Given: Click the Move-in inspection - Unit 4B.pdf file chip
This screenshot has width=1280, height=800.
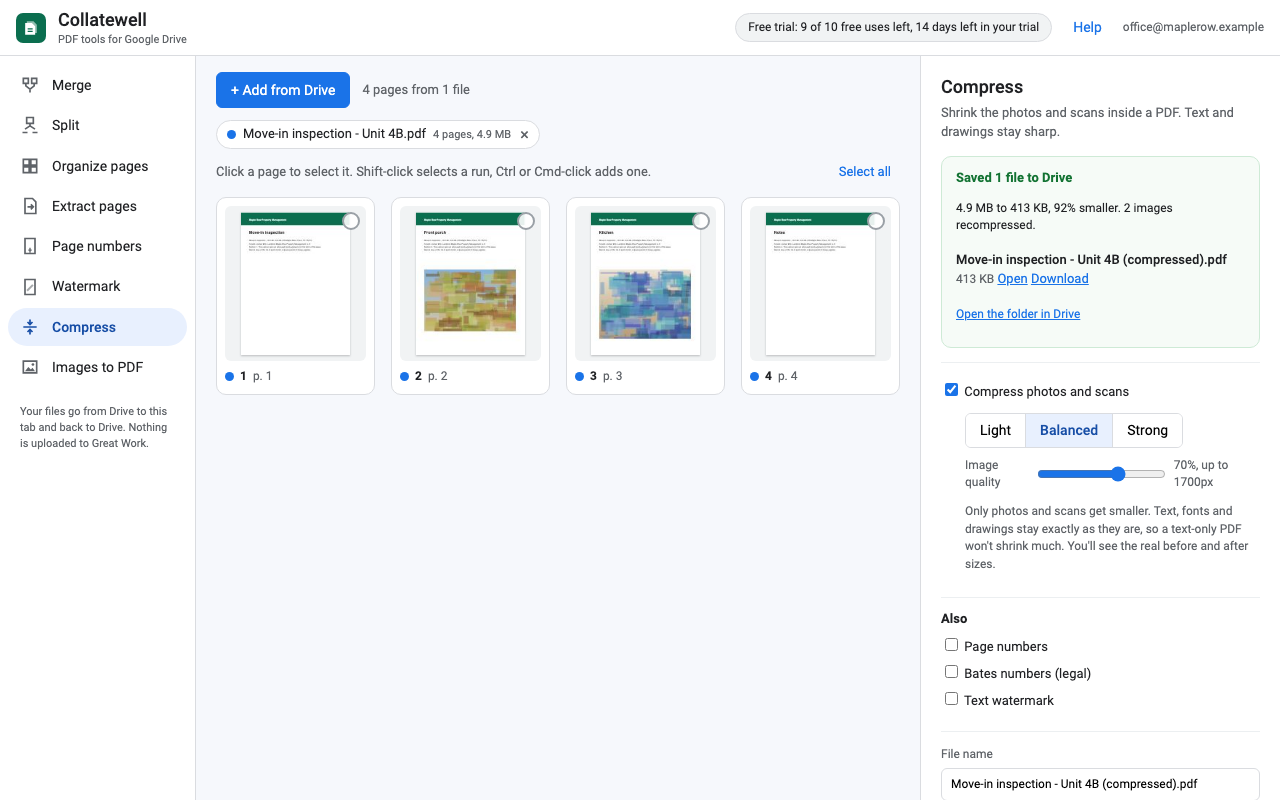Looking at the screenshot, I should (378, 135).
